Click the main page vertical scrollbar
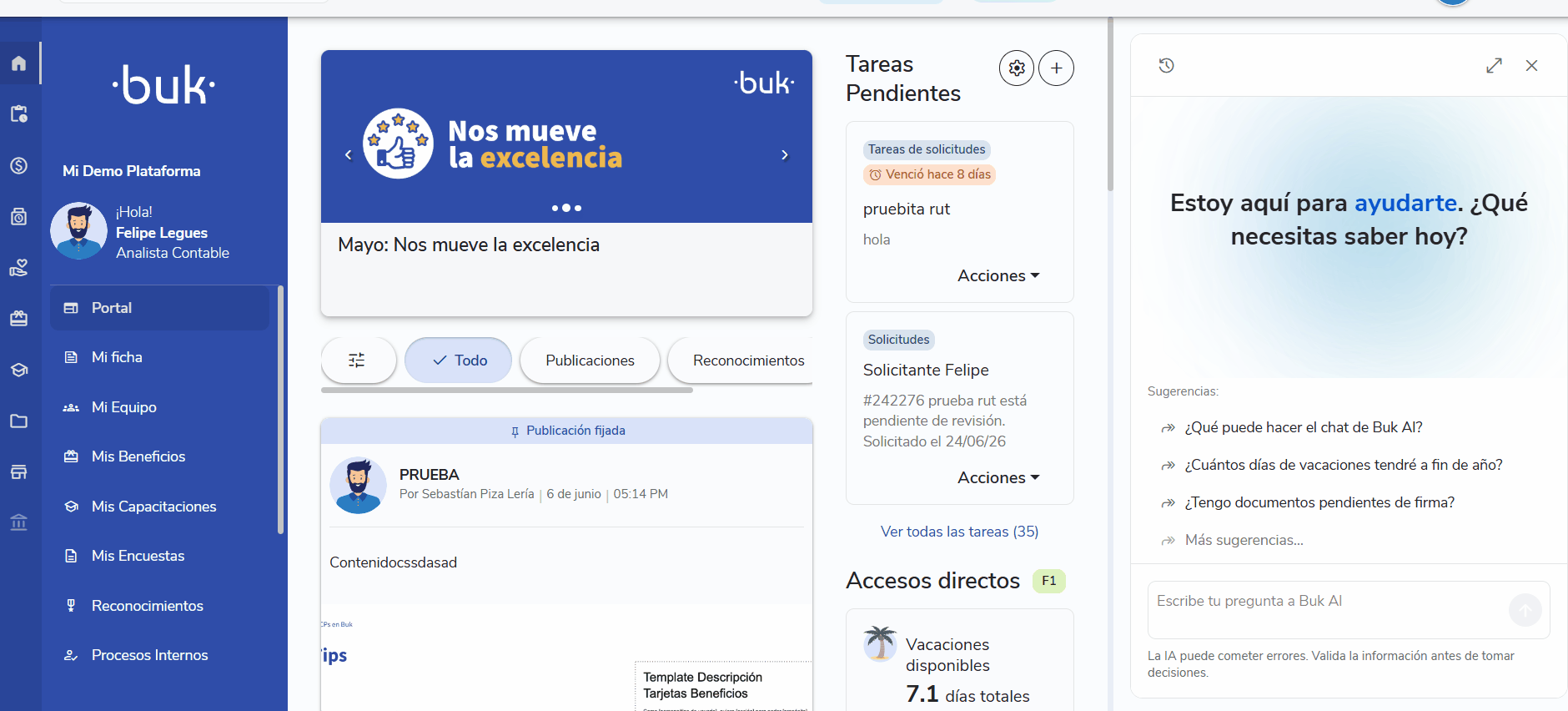Screen dimensions: 1568x711 coord(1110,104)
